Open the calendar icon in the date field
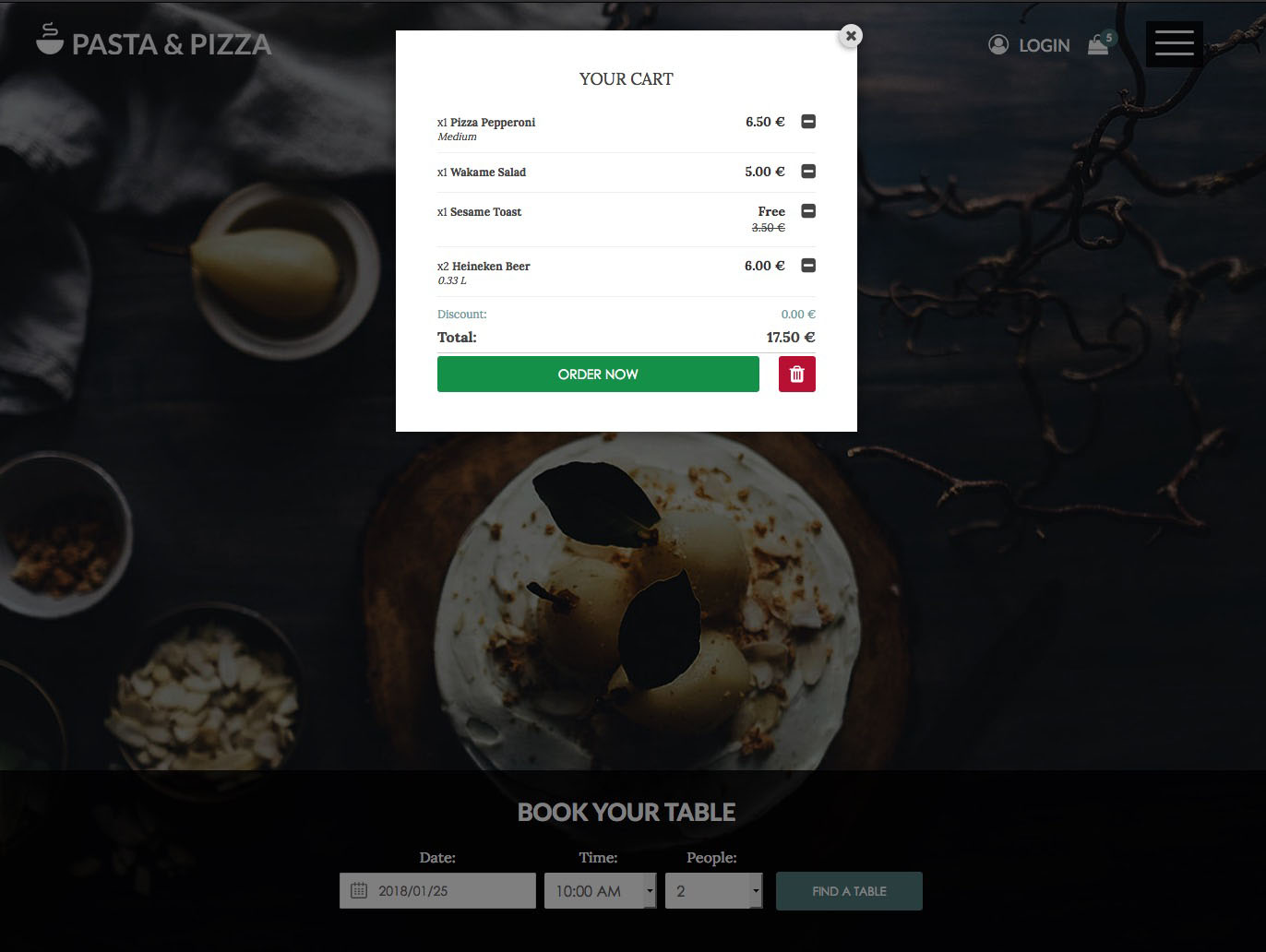The image size is (1266, 952). tap(359, 891)
